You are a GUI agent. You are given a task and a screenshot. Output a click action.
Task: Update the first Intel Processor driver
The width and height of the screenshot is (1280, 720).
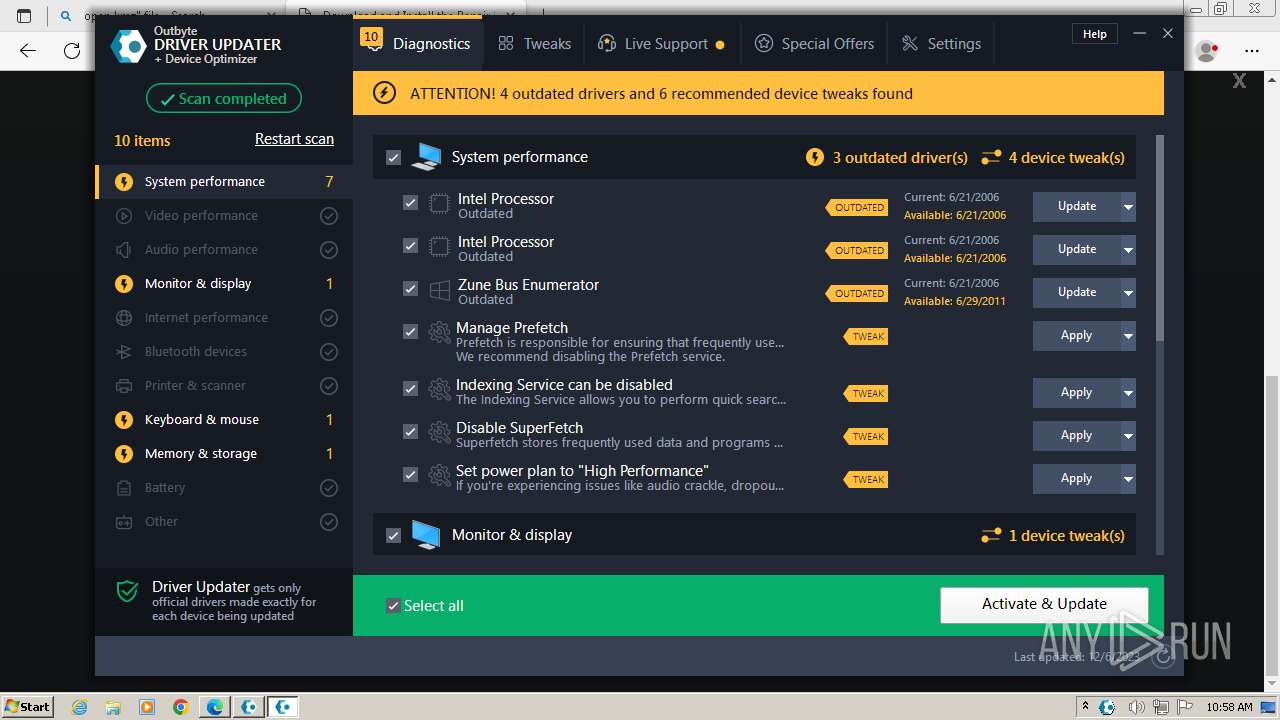[x=1077, y=207]
